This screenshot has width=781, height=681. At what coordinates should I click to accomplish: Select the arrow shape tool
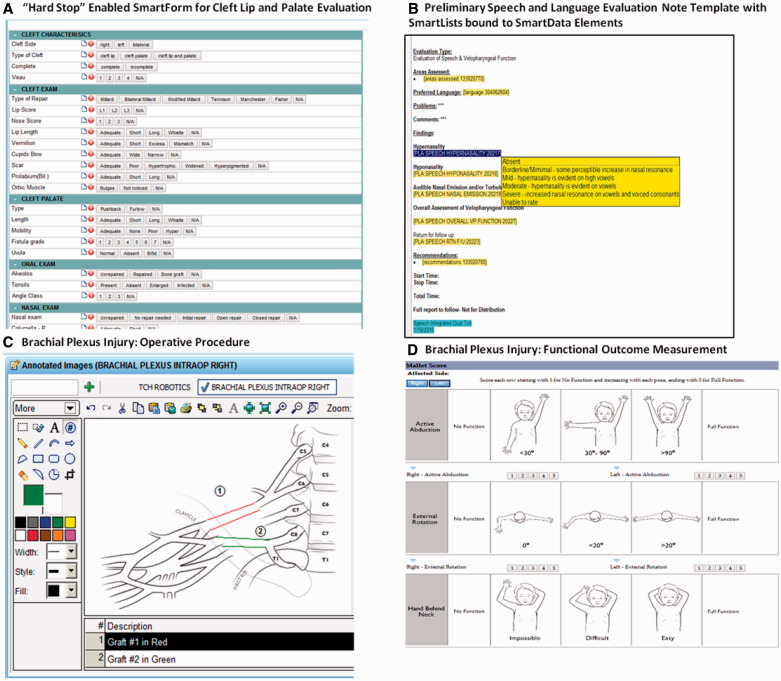tap(70, 443)
